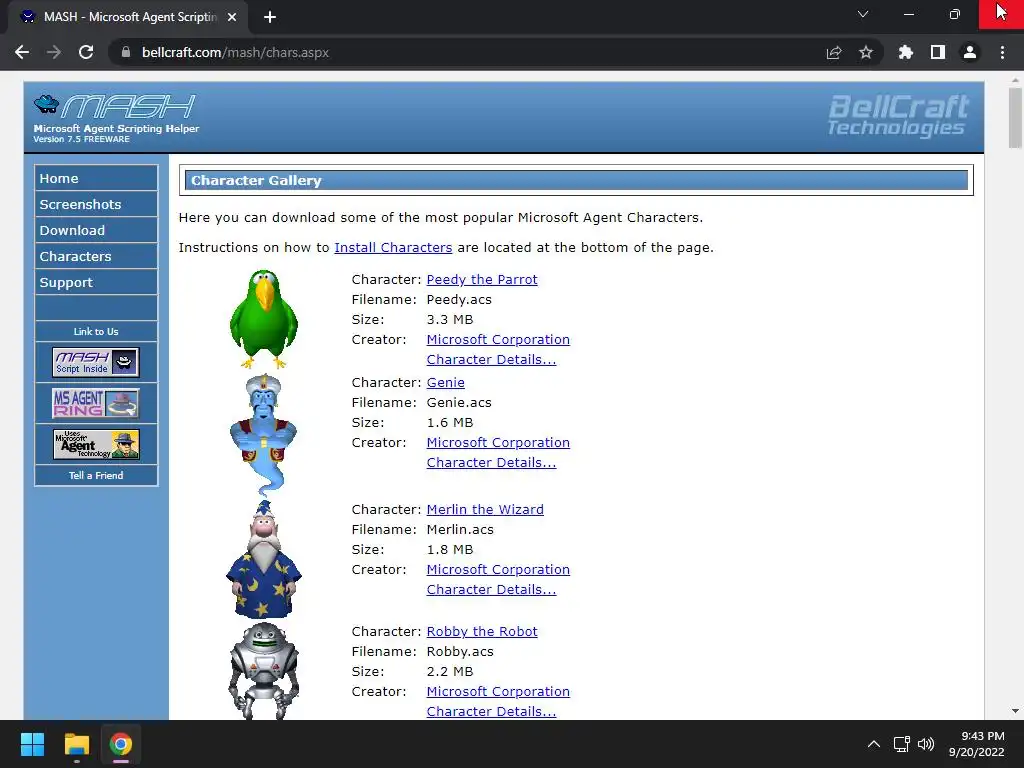This screenshot has height=768, width=1024.
Task: Click the address bar URL field
Action: (x=470, y=52)
